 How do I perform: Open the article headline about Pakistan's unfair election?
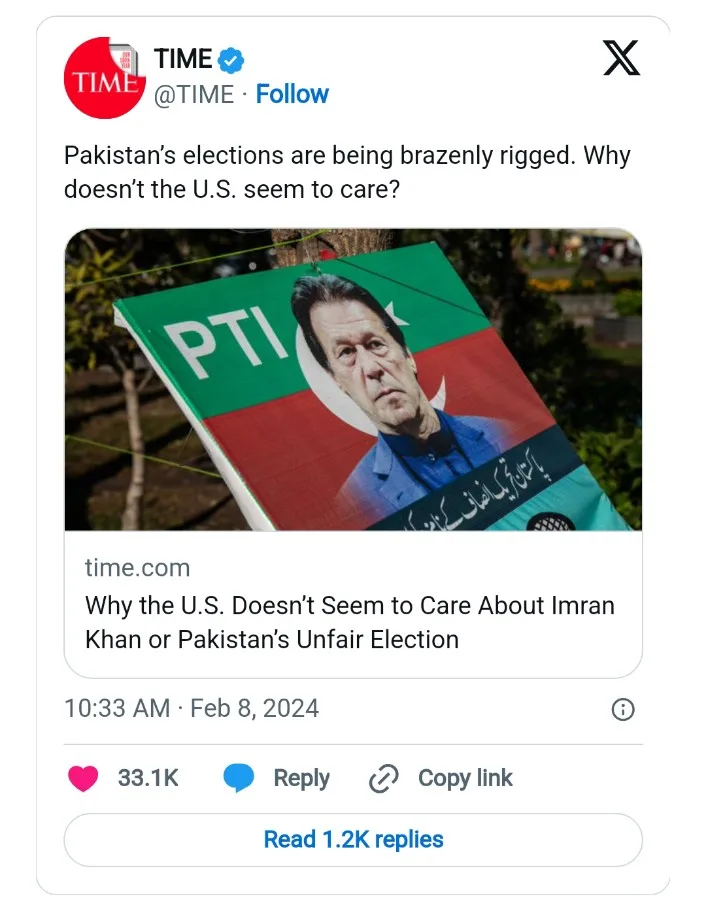(349, 622)
